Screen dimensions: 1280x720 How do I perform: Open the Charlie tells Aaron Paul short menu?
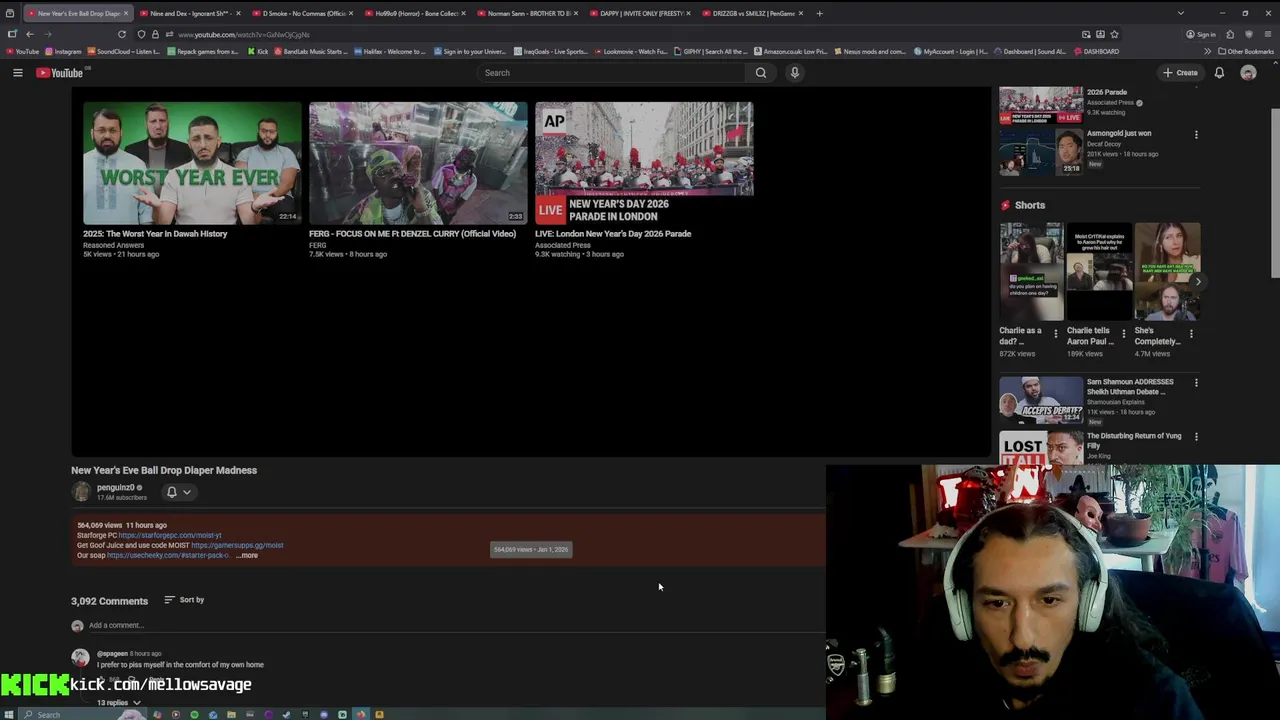tap(1123, 334)
